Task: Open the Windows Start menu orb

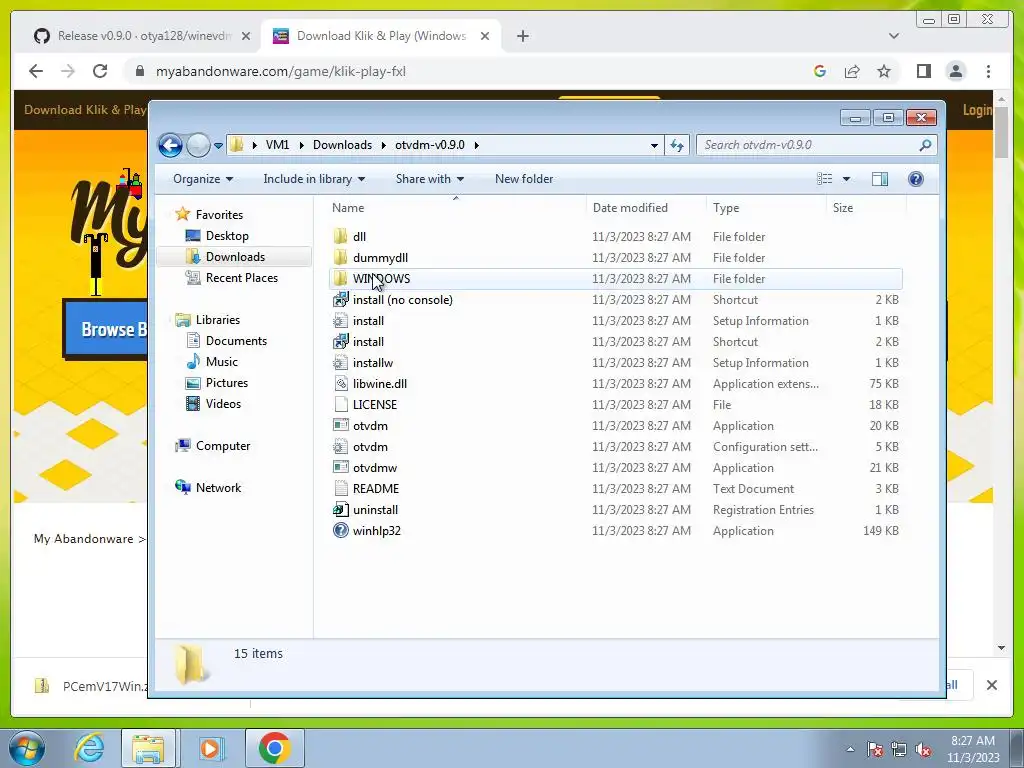Action: click(x=26, y=748)
